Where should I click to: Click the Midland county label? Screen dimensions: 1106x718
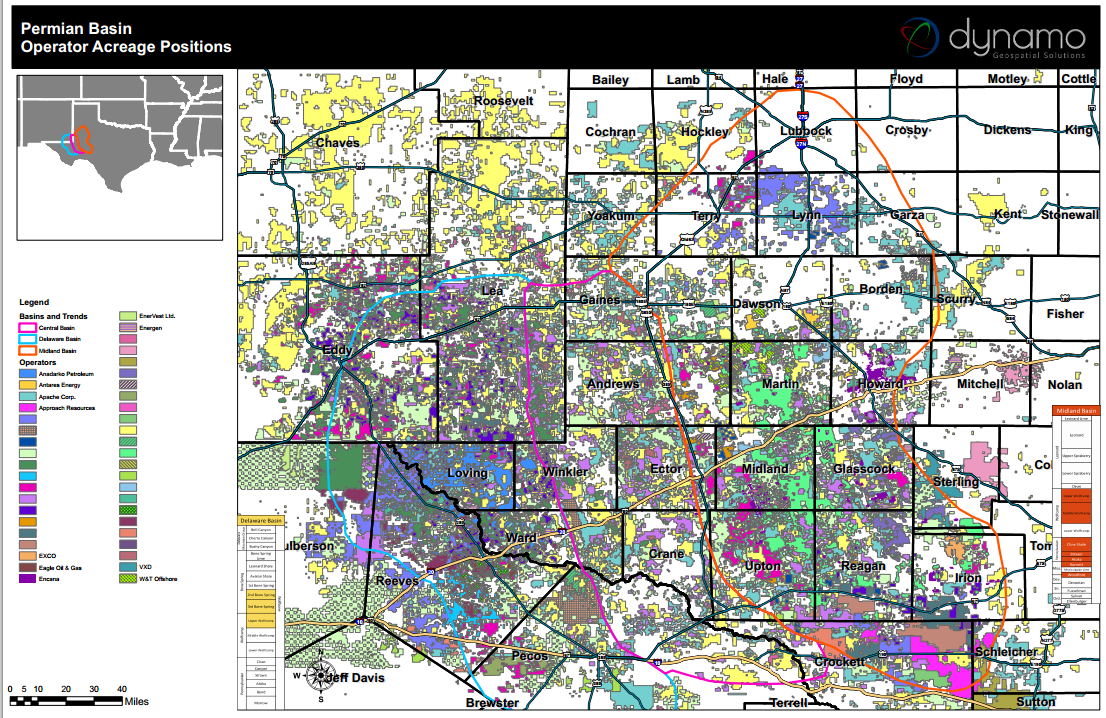tap(765, 468)
